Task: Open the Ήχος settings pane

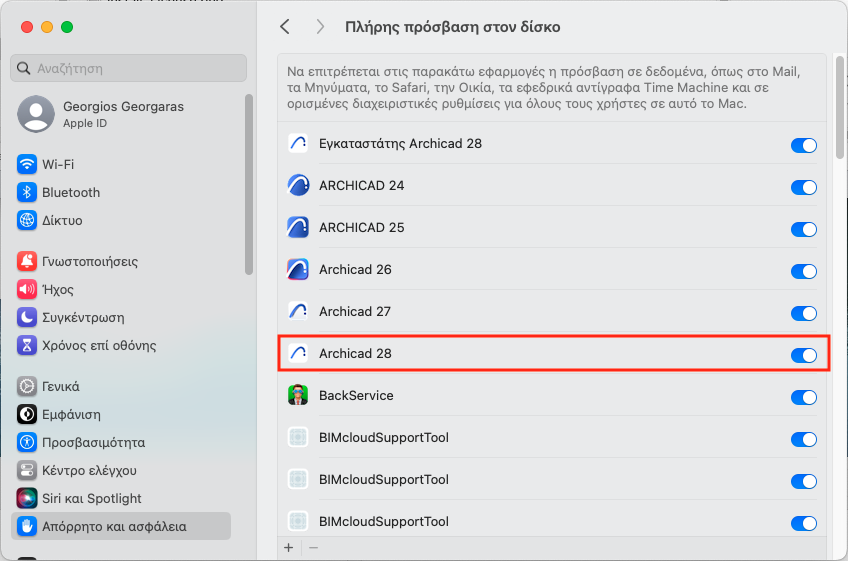Action: tap(121, 289)
